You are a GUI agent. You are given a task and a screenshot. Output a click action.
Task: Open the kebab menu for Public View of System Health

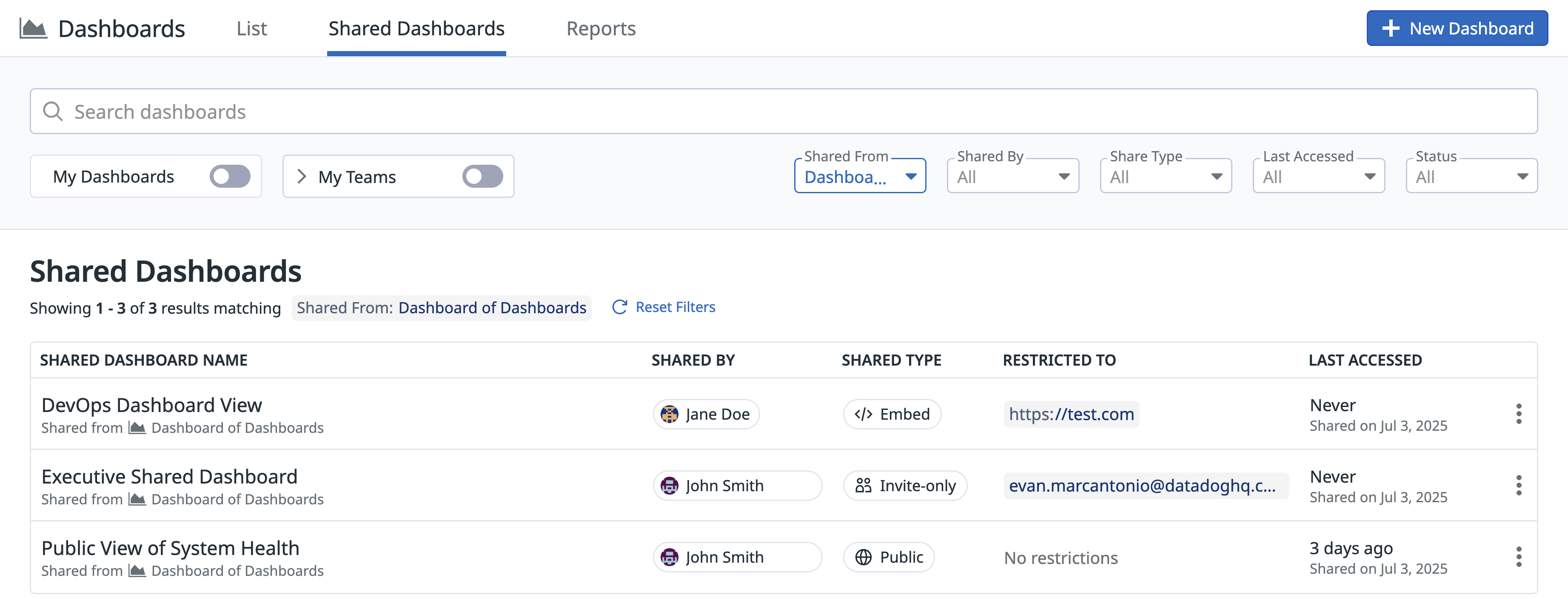[1518, 557]
